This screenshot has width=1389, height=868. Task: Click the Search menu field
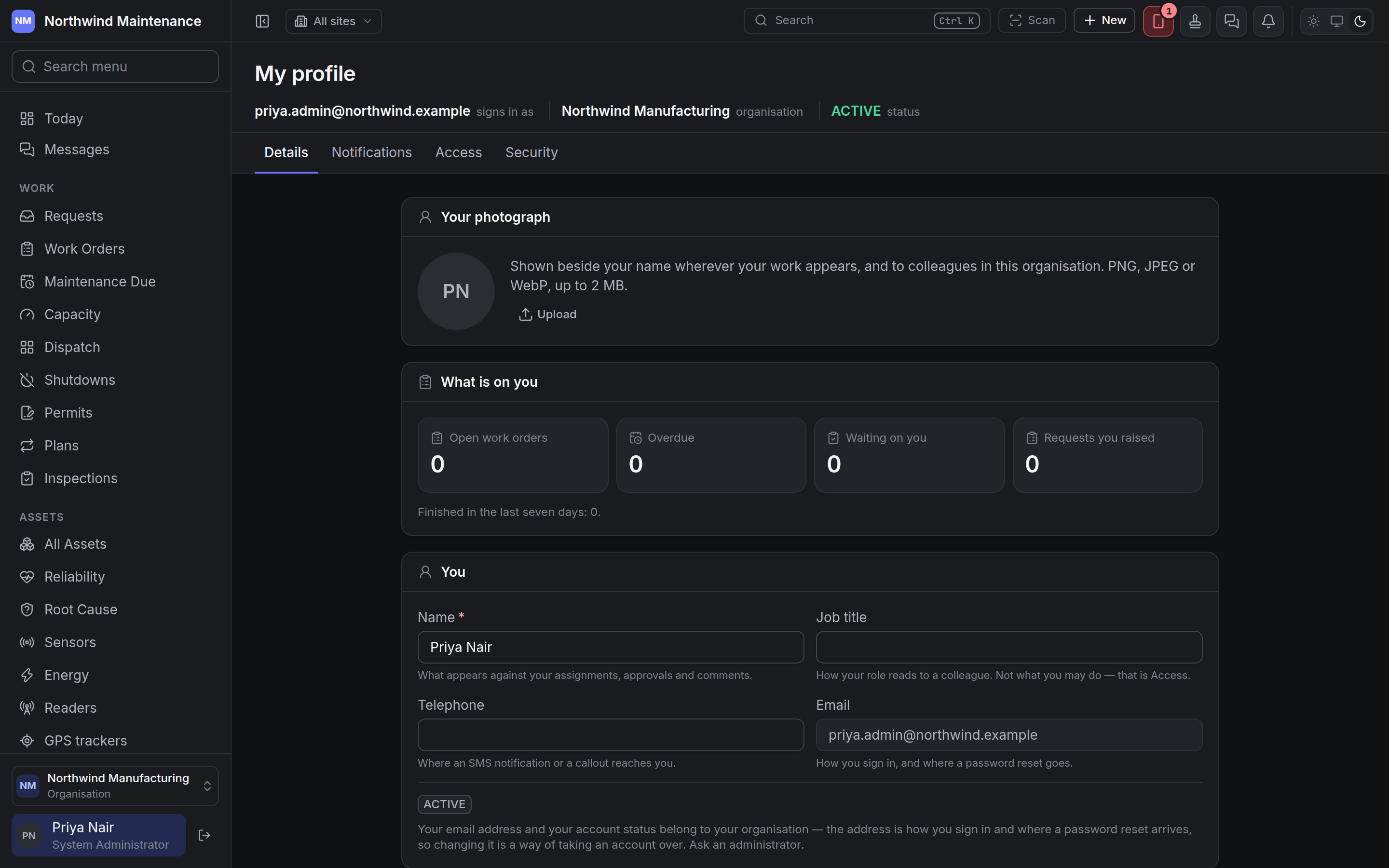click(115, 67)
